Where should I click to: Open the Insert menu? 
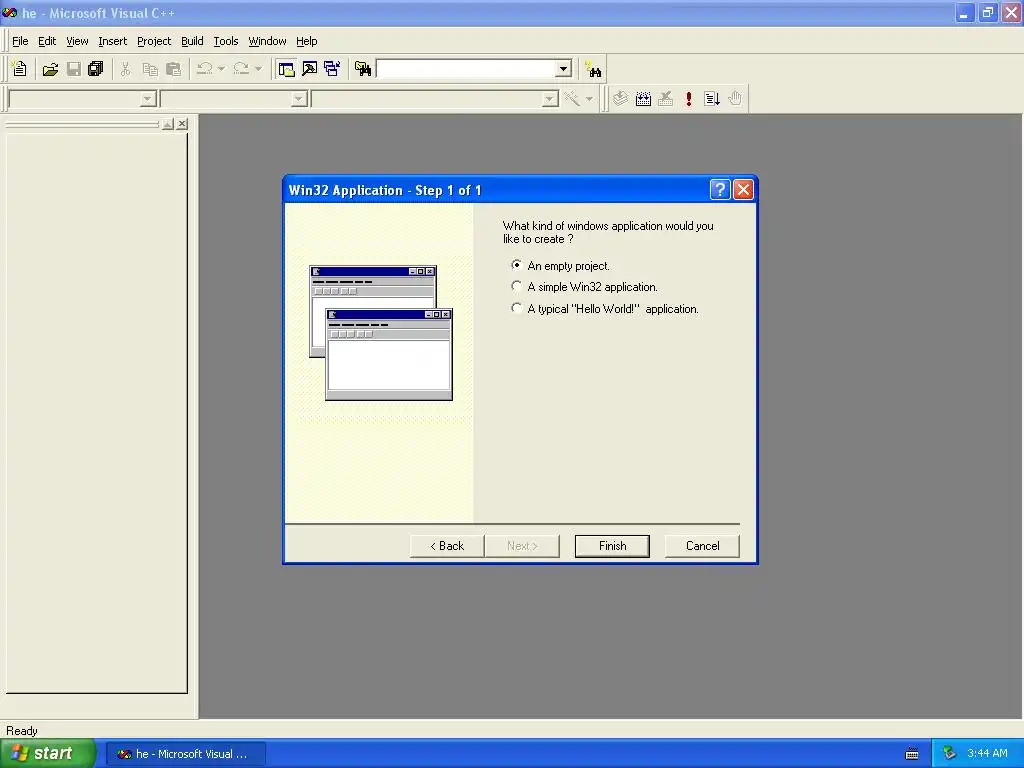(x=112, y=41)
